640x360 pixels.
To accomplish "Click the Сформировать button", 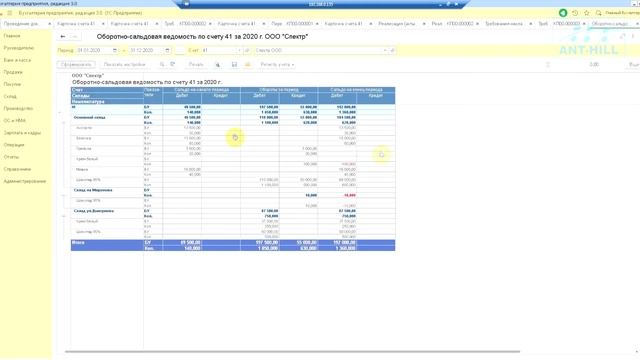I will [76, 64].
